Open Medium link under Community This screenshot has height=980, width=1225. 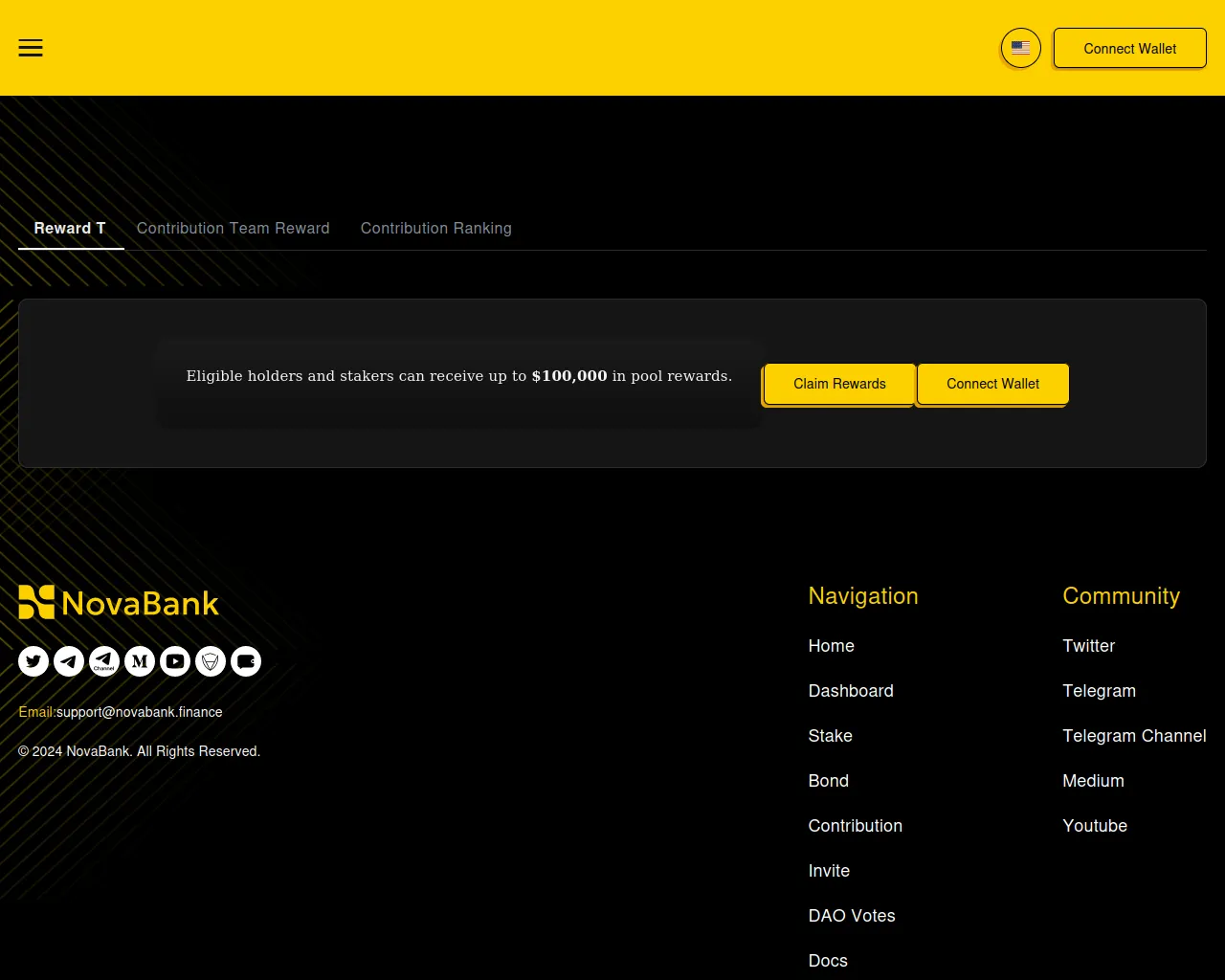tap(1093, 781)
